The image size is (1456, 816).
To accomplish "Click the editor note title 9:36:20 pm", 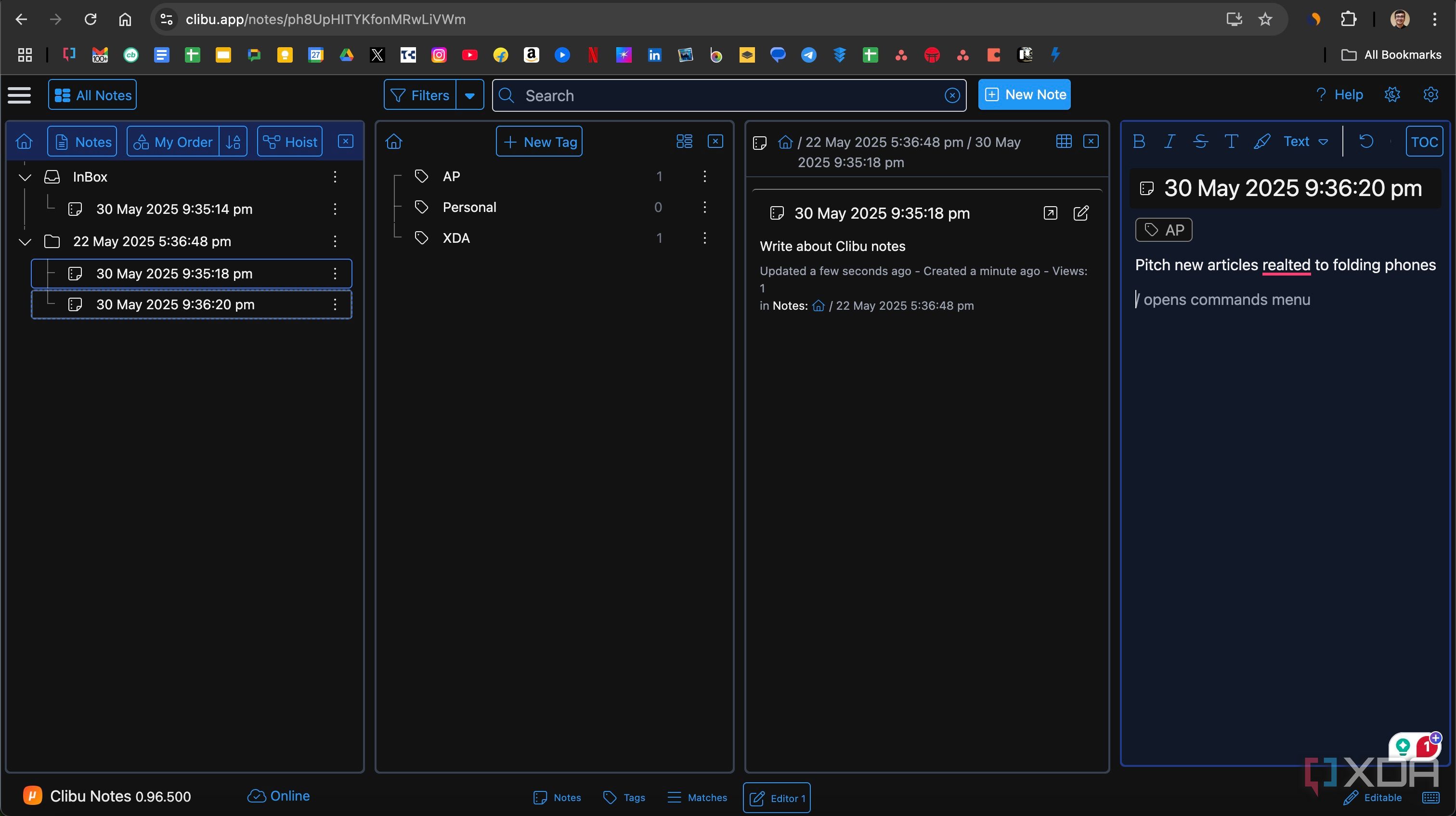I will point(1293,188).
